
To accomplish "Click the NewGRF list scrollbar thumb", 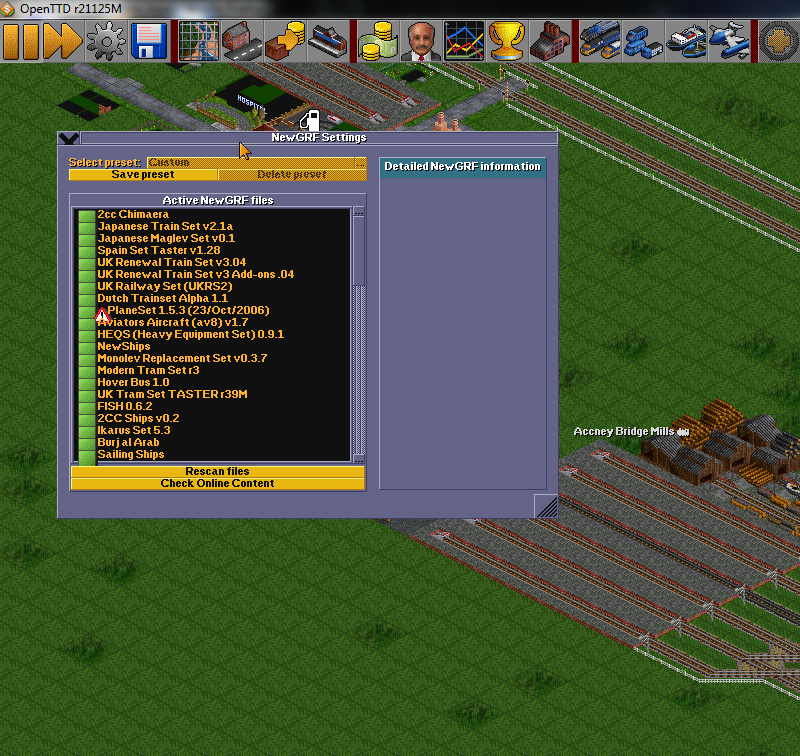I will click(359, 251).
